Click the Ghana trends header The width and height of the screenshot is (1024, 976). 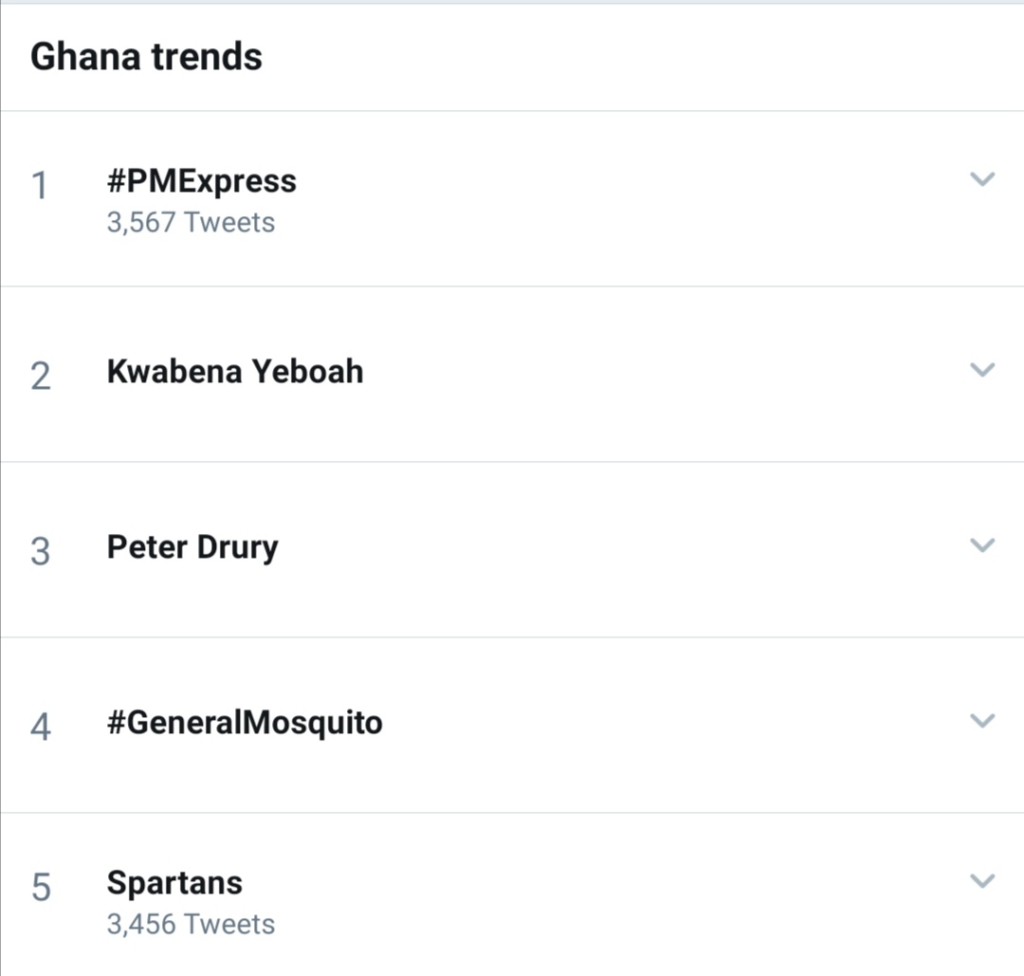[x=146, y=56]
